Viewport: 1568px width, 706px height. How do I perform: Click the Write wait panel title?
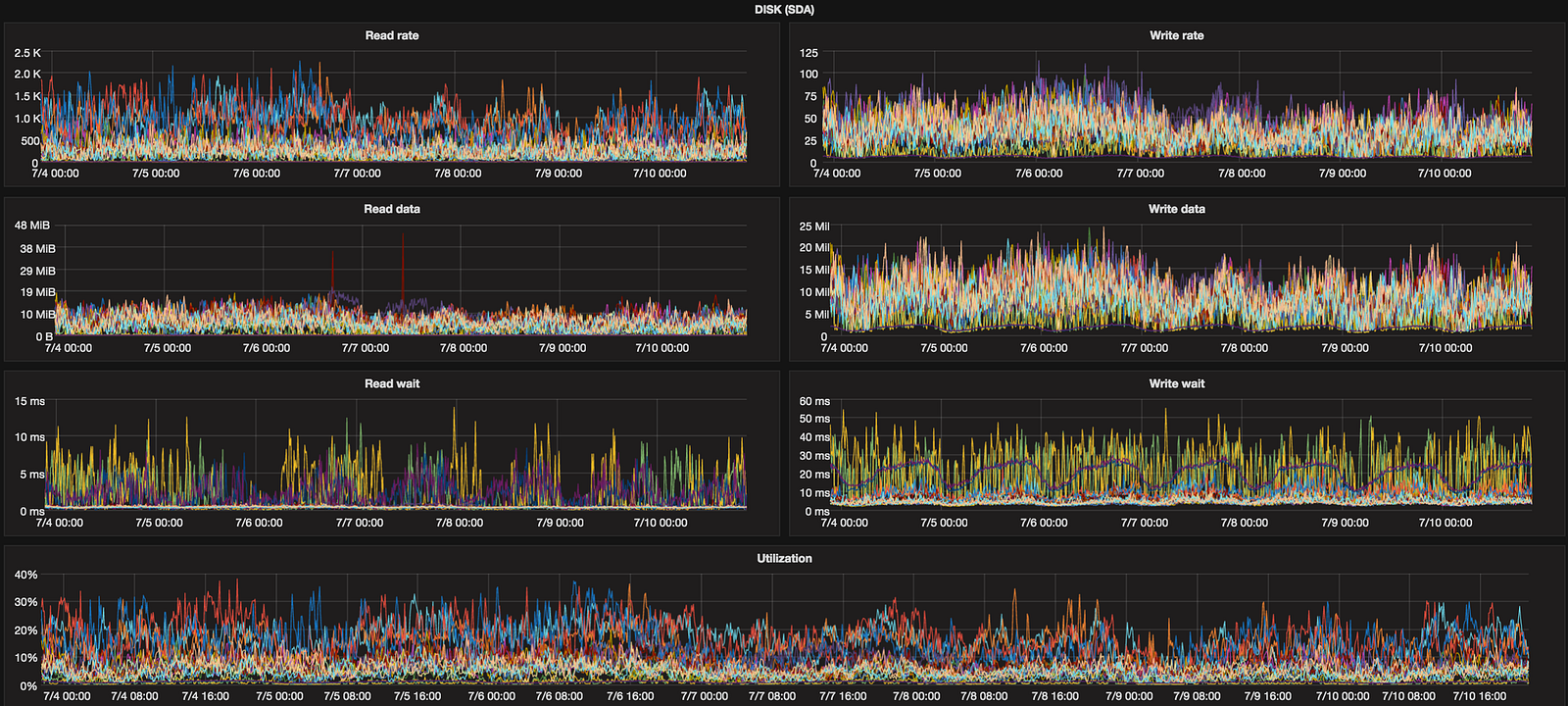[x=1176, y=383]
